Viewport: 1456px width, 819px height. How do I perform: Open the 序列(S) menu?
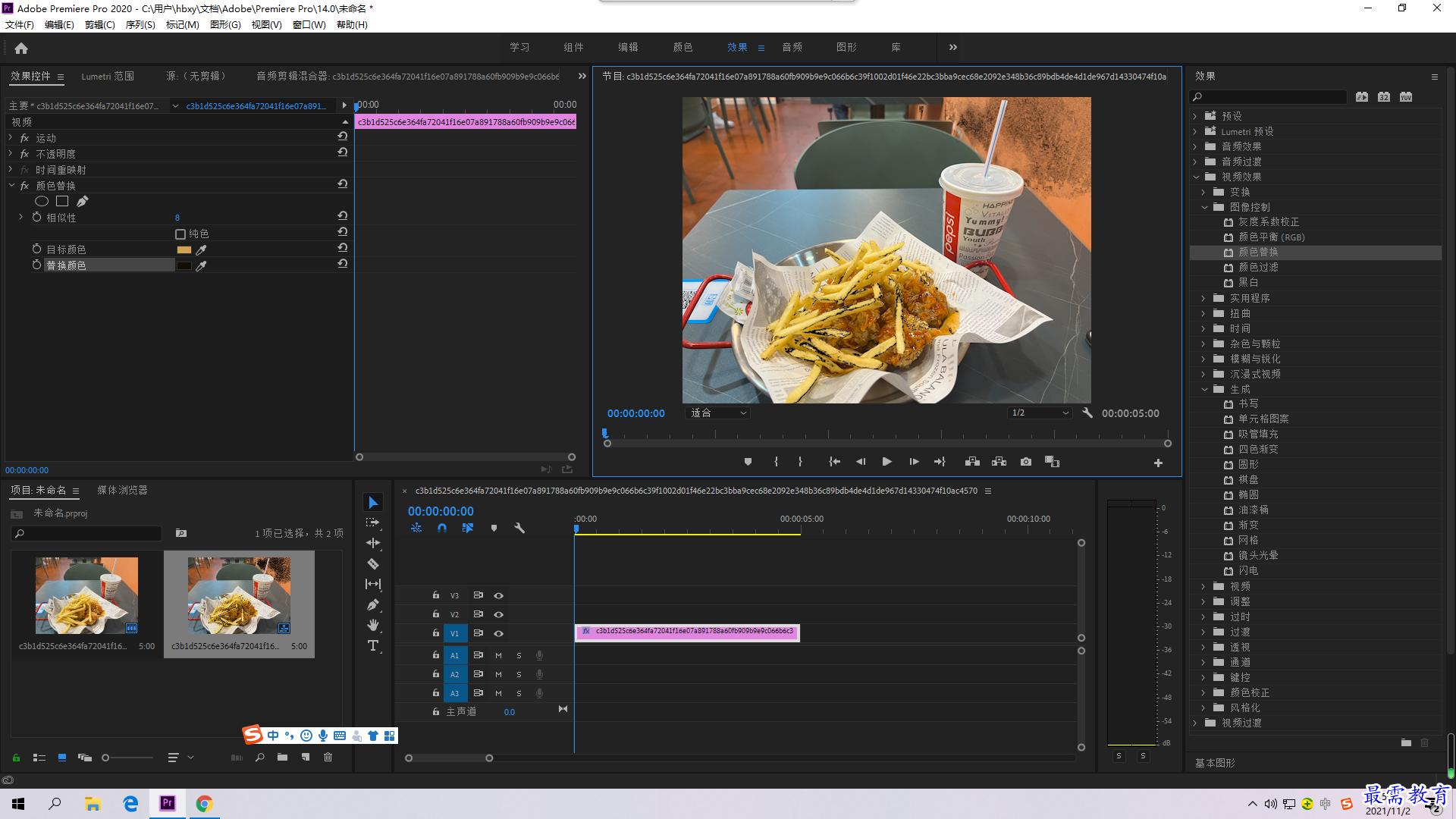140,24
